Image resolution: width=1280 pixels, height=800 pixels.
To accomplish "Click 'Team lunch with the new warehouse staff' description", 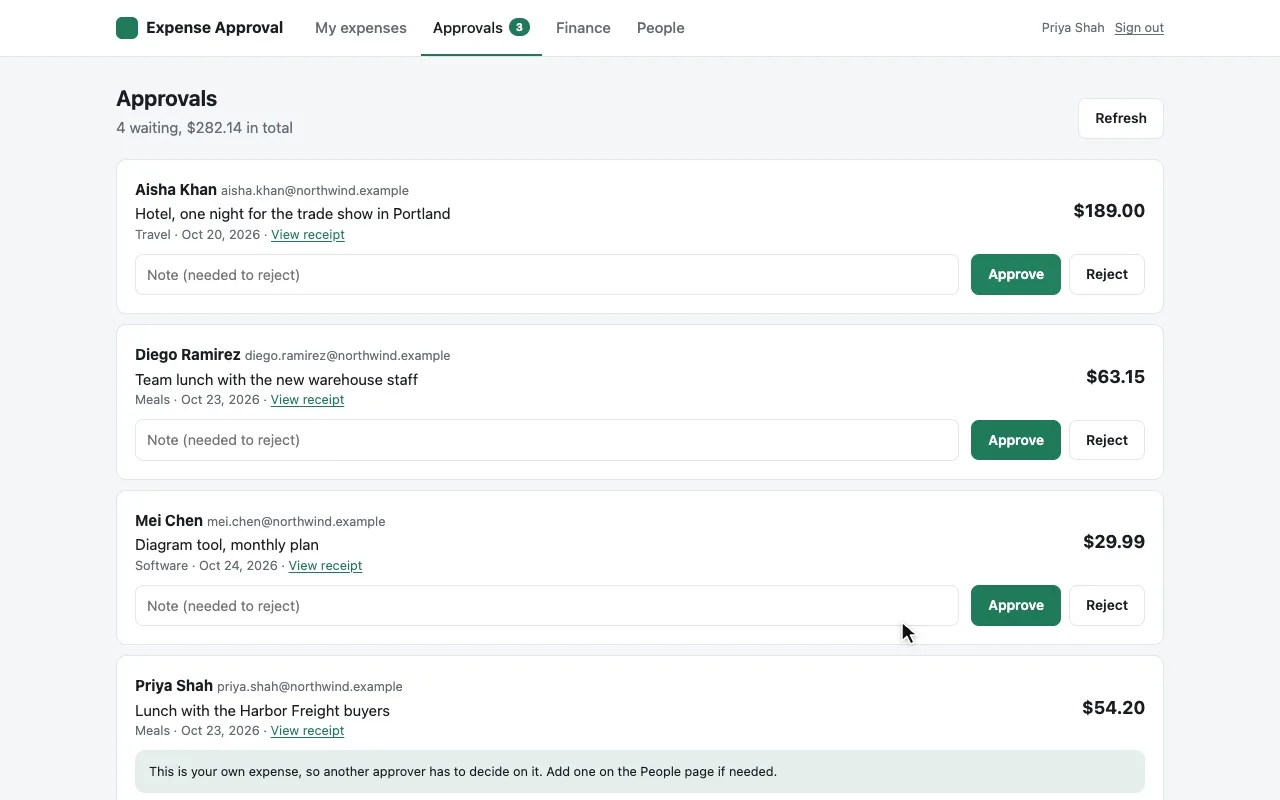I will tap(276, 380).
